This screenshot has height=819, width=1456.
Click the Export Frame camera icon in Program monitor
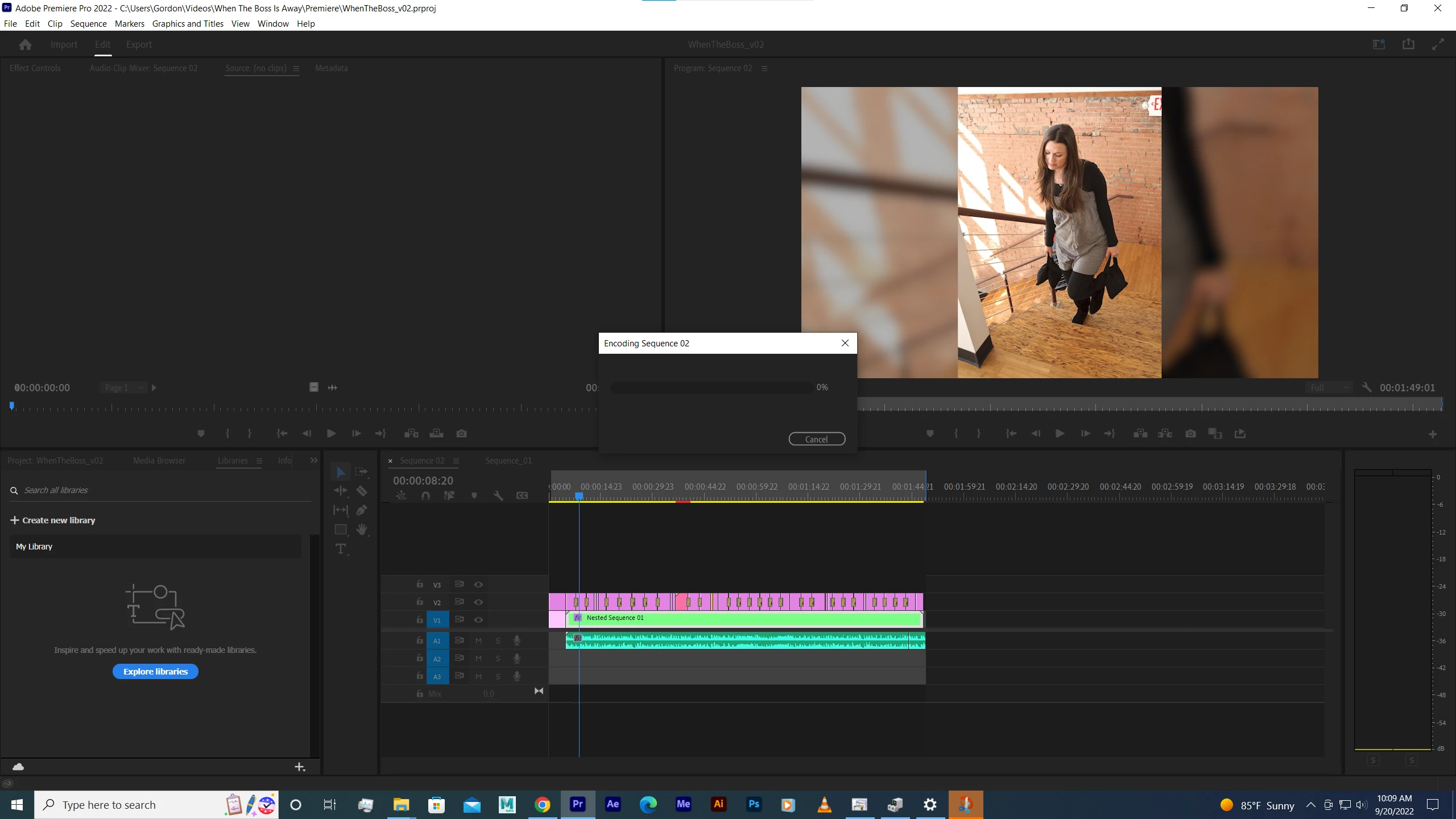click(1190, 433)
